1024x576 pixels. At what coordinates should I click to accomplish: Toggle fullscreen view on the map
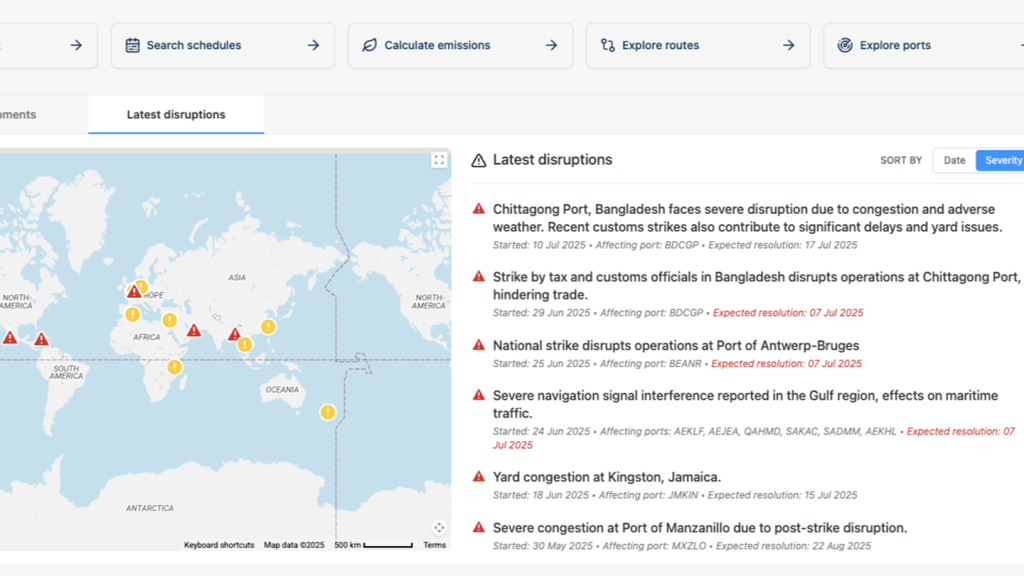pos(439,160)
